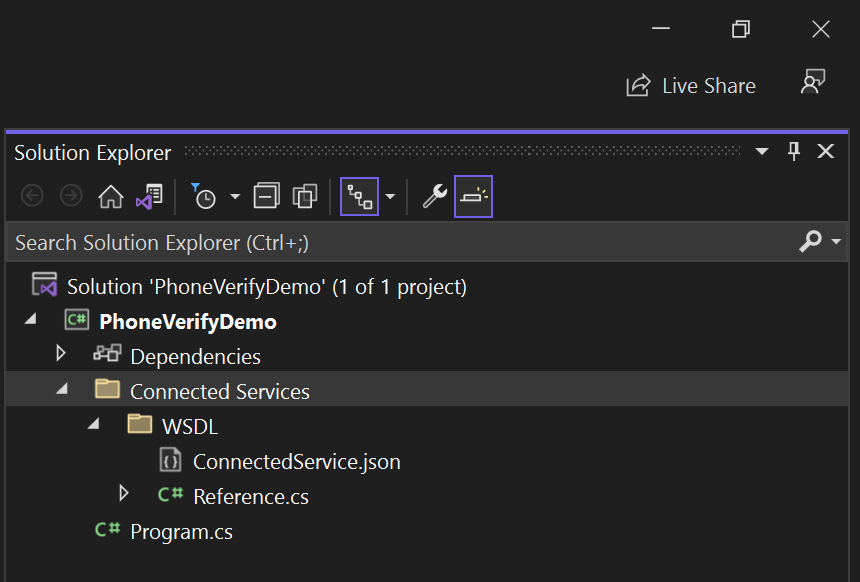
Task: Select ConnectedService.json file
Action: [296, 462]
